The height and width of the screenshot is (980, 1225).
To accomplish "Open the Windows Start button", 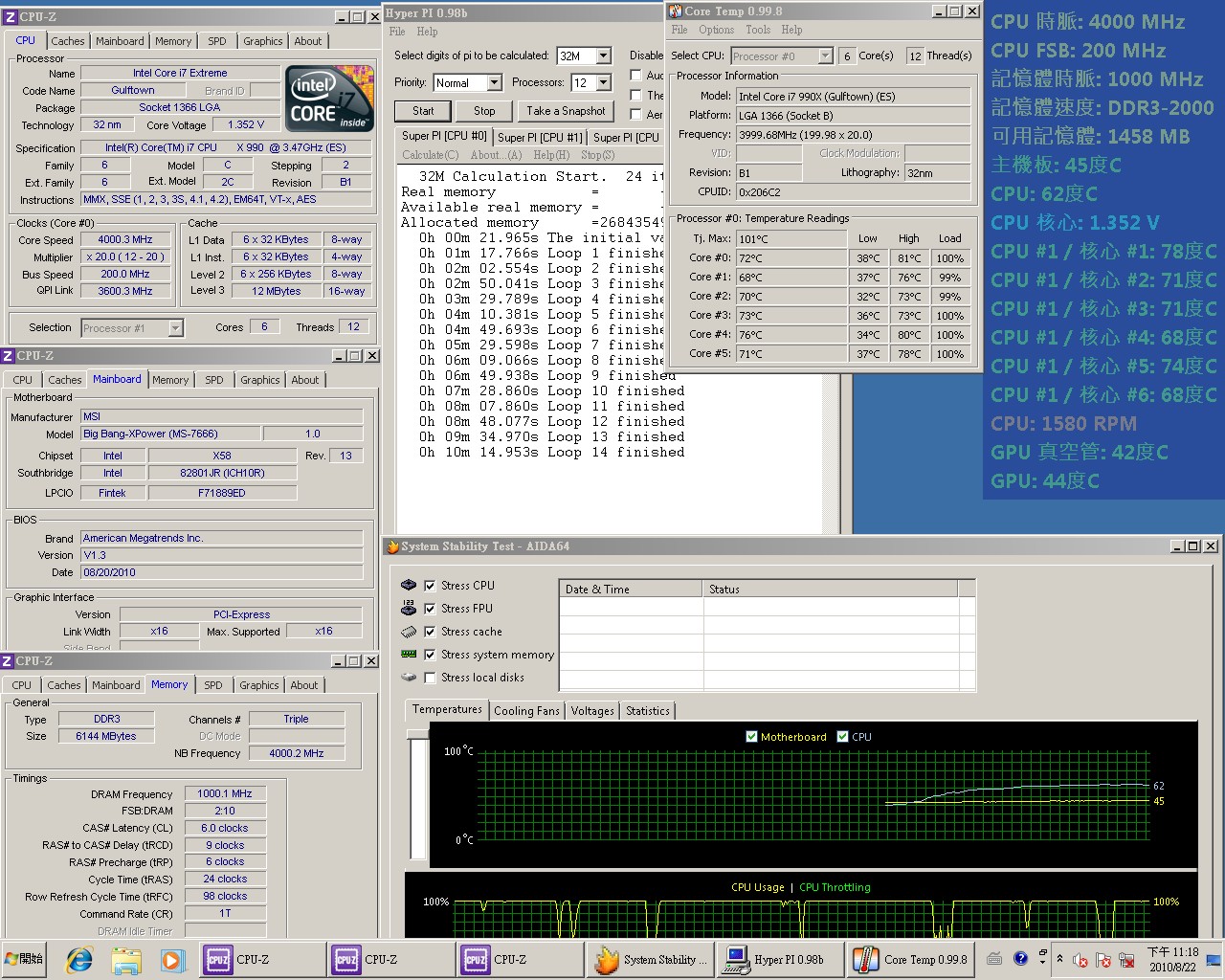I will coord(26,959).
